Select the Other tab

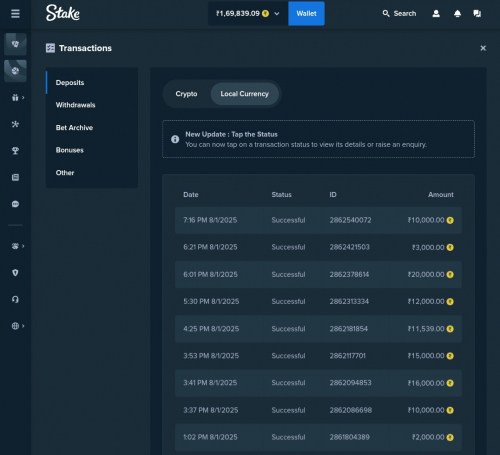[92, 173]
